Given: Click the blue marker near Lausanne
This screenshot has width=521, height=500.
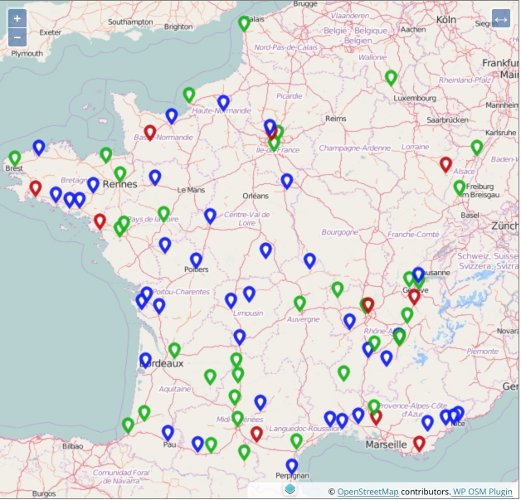Looking at the screenshot, I should coord(418,275).
